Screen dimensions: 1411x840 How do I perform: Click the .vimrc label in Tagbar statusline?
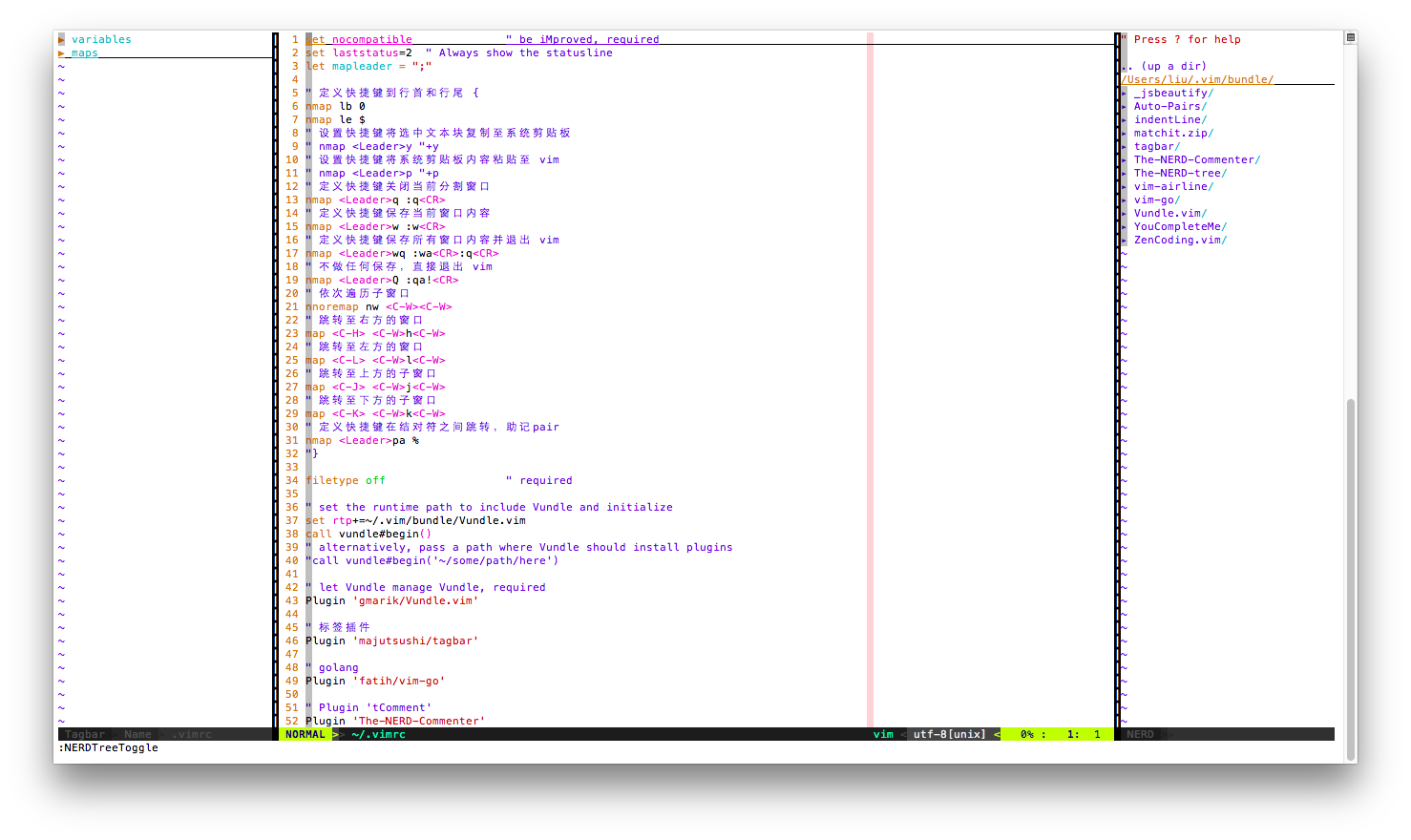pyautogui.click(x=193, y=734)
